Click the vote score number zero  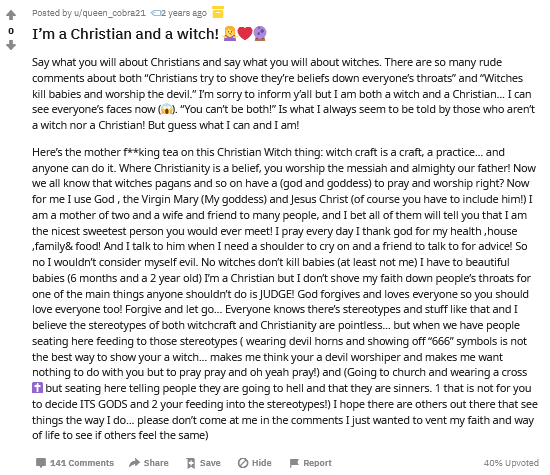click(x=11, y=31)
